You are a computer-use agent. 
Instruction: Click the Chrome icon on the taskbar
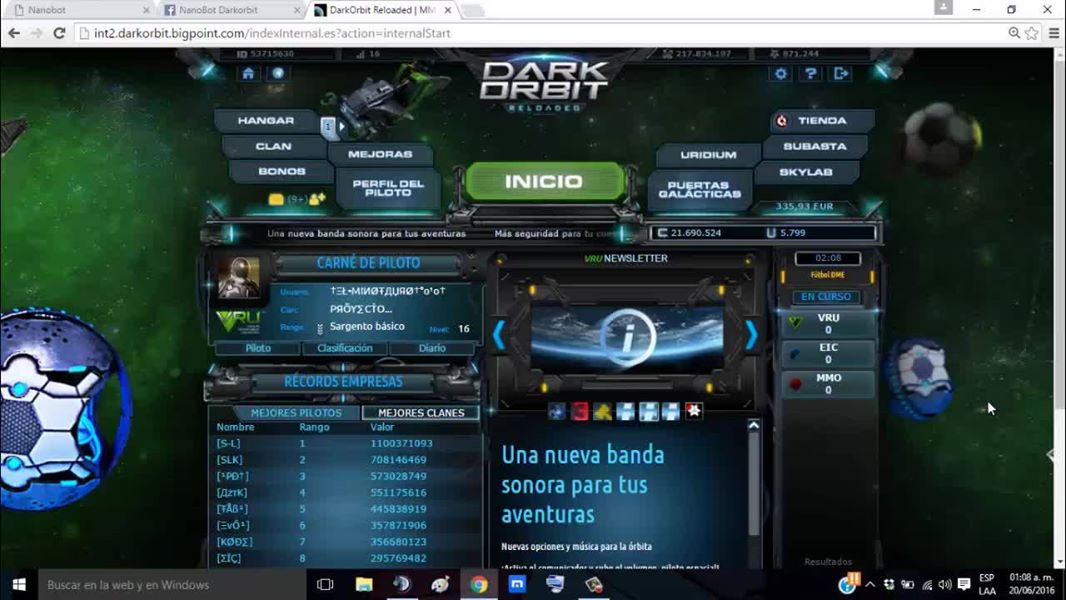coord(479,585)
